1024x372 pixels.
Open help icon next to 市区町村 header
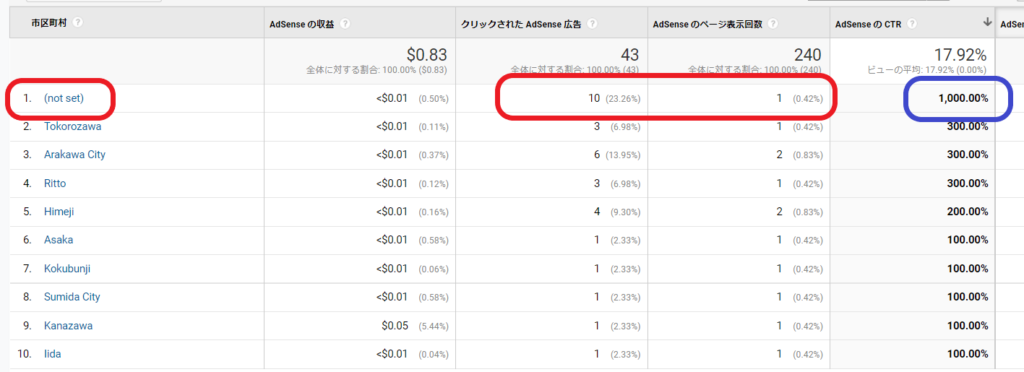pos(78,23)
